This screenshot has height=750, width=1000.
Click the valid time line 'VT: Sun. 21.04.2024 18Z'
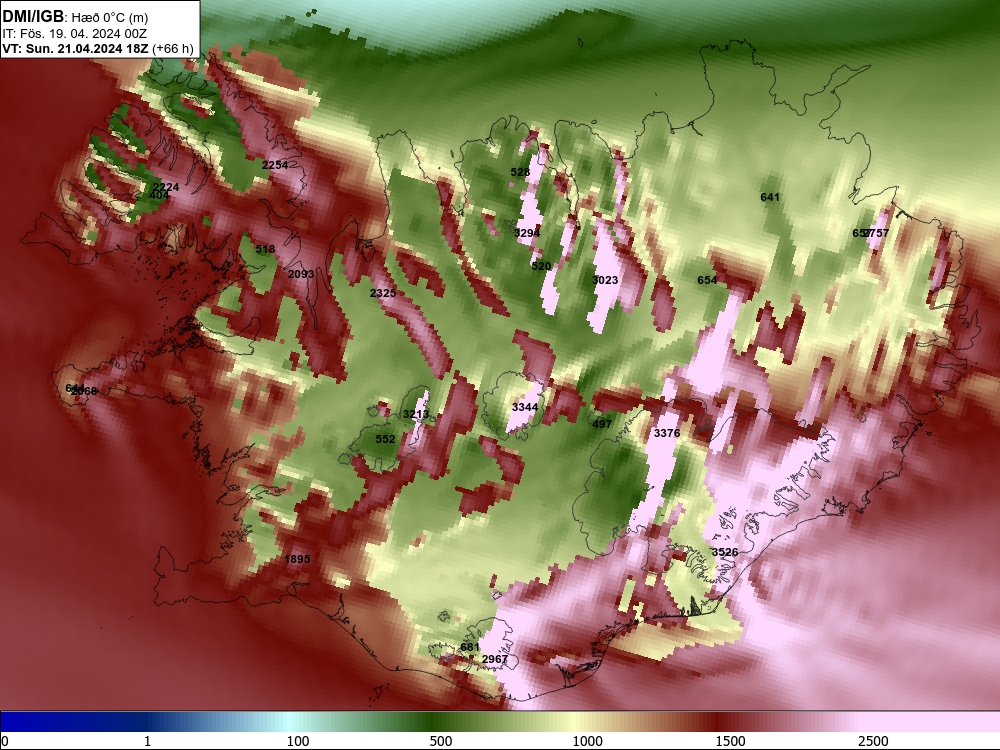tap(75, 48)
